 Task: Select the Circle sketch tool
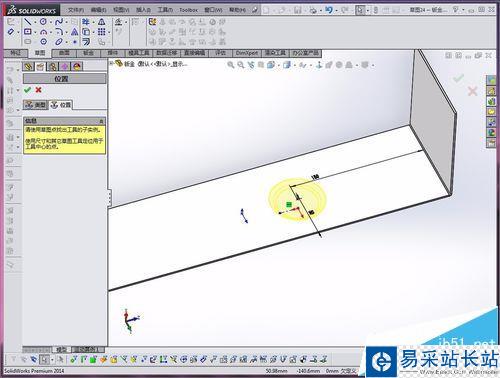click(x=43, y=22)
